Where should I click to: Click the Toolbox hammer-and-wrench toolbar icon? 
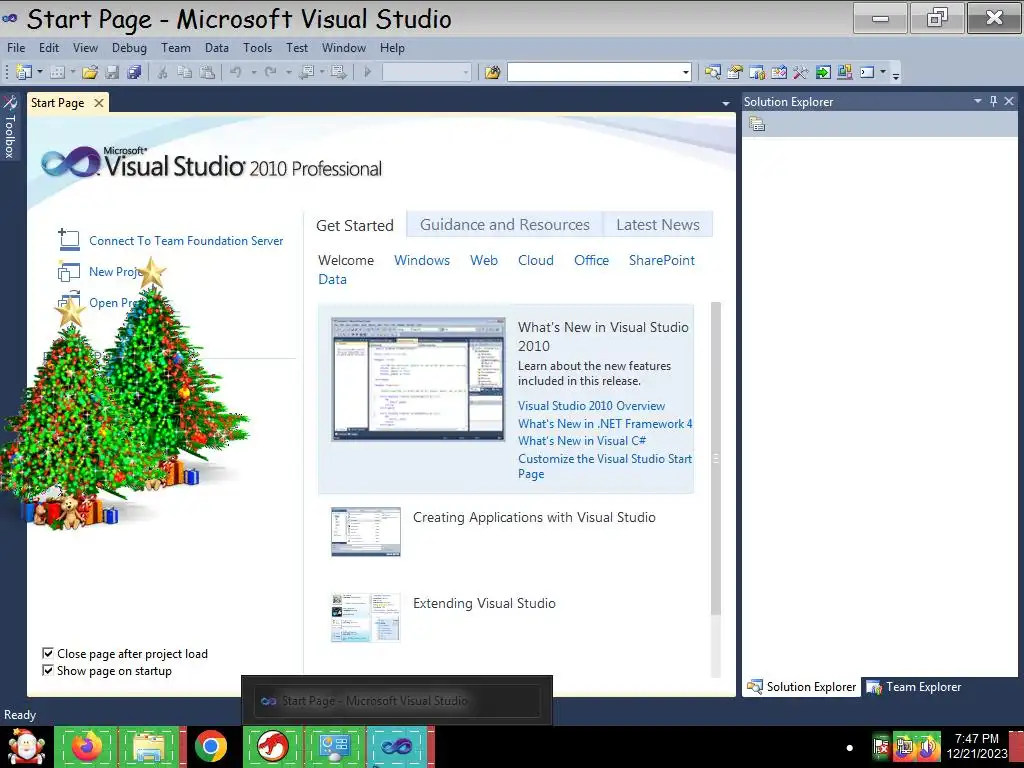point(801,72)
